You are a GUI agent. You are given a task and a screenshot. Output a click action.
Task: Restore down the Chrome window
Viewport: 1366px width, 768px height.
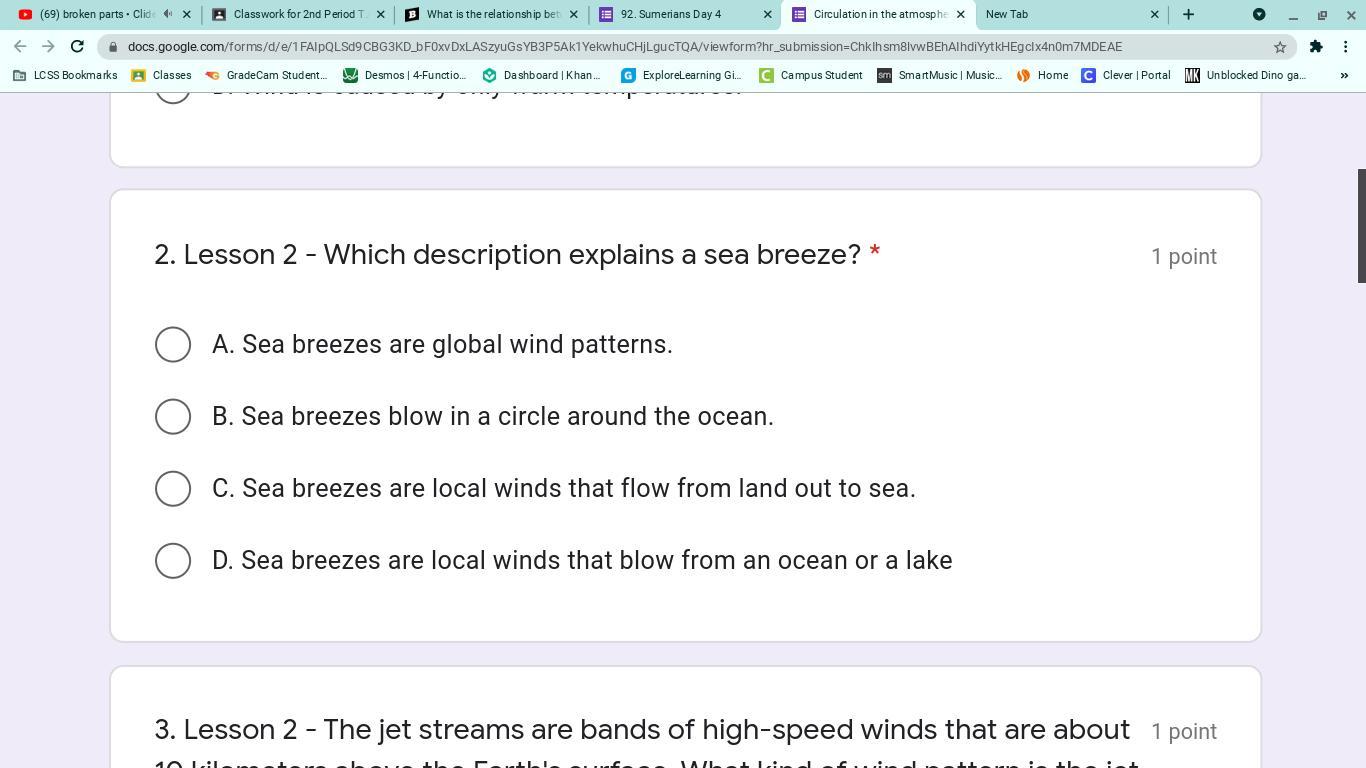point(1322,14)
